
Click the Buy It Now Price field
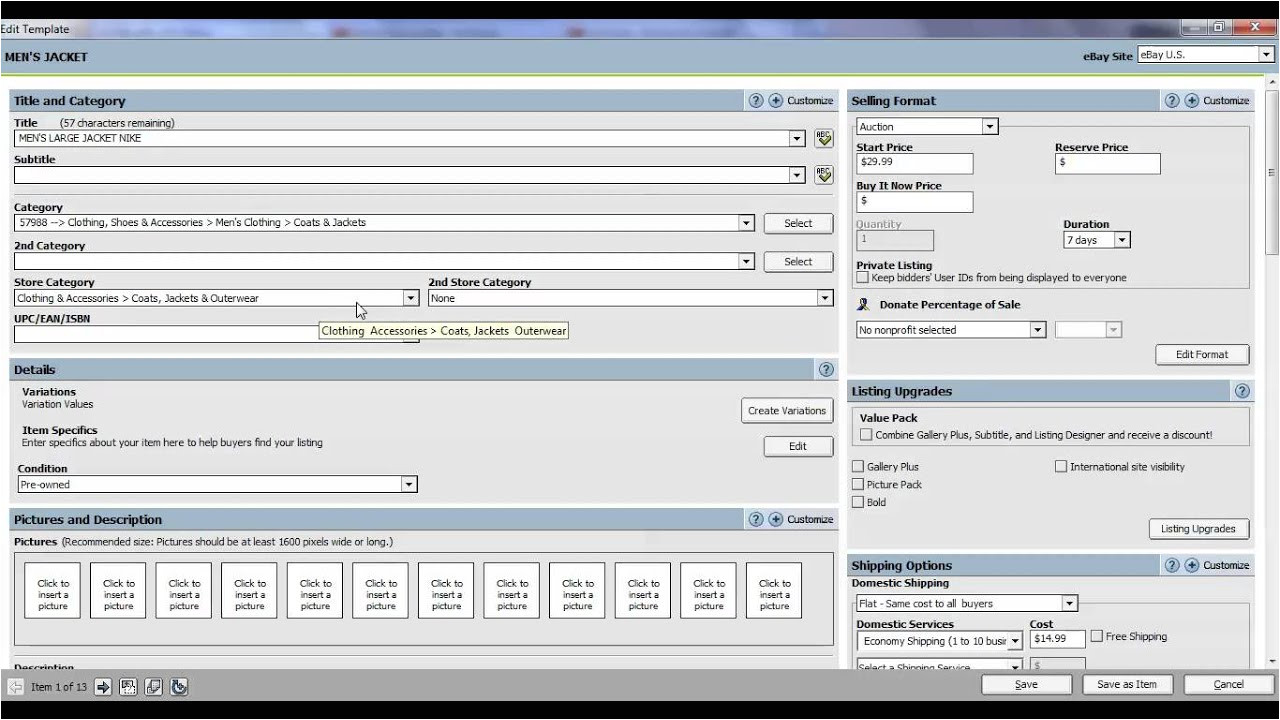coord(914,201)
